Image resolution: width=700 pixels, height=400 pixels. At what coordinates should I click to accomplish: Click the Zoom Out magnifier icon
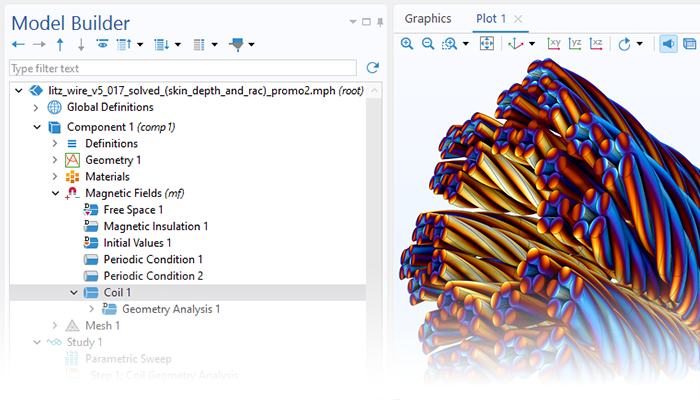click(x=428, y=44)
